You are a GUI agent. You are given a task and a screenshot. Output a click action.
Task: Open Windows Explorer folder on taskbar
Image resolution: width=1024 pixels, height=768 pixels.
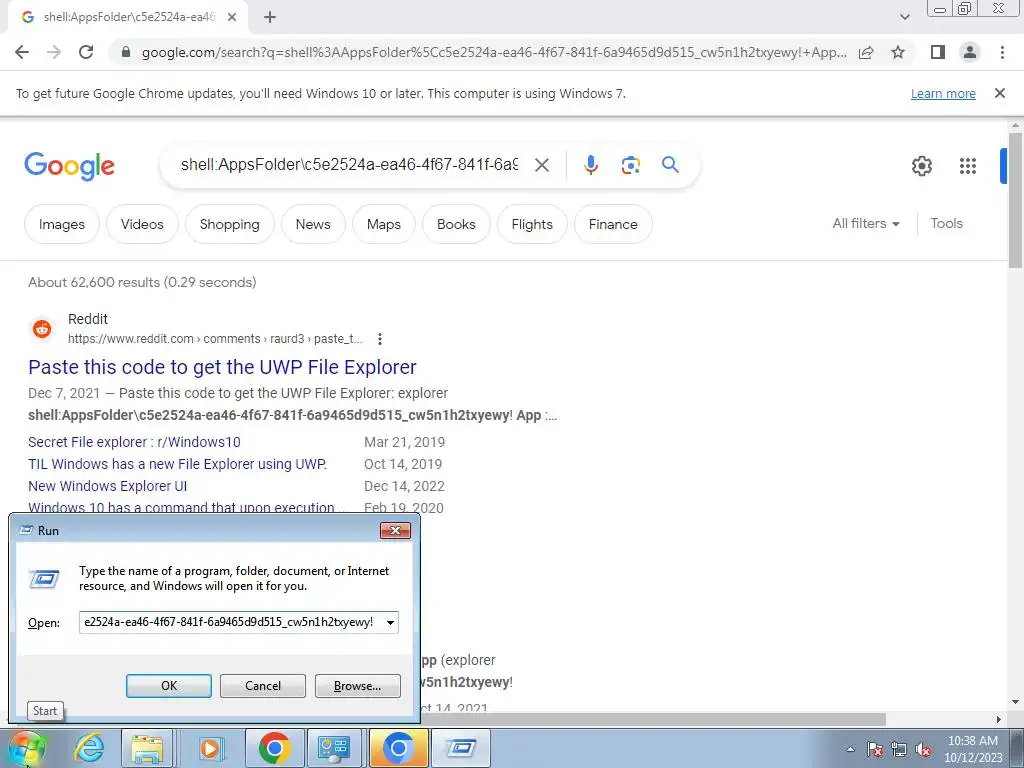click(x=148, y=748)
